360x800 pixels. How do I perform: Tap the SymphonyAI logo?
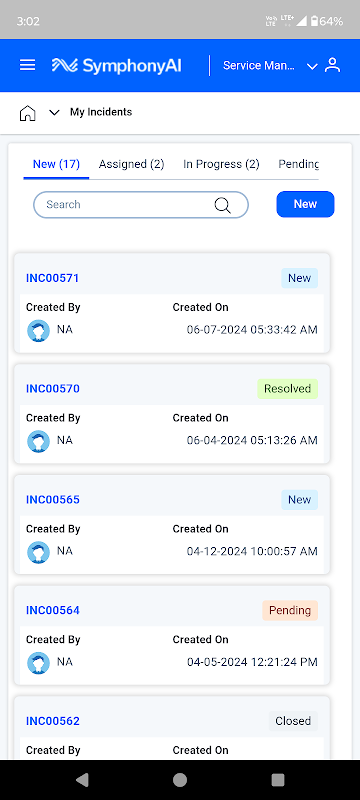point(116,65)
